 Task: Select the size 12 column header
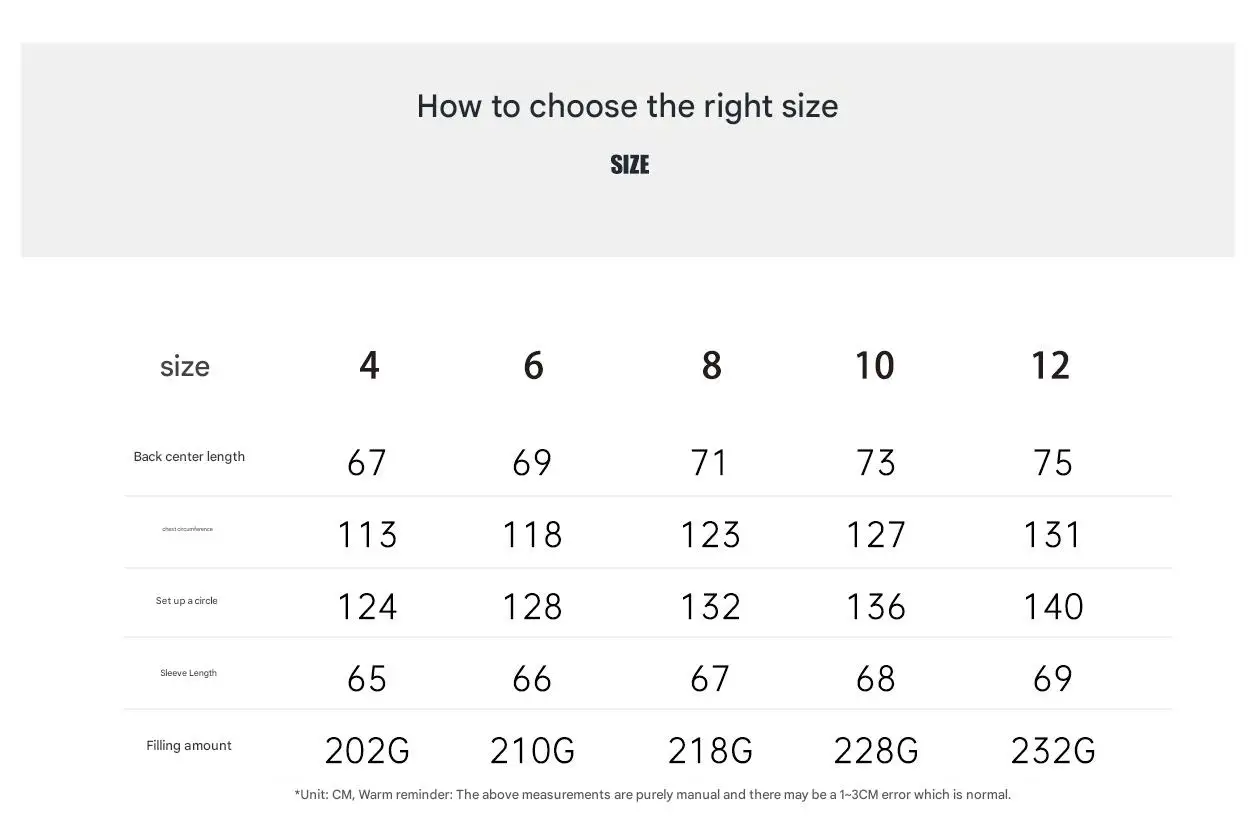(x=1051, y=366)
